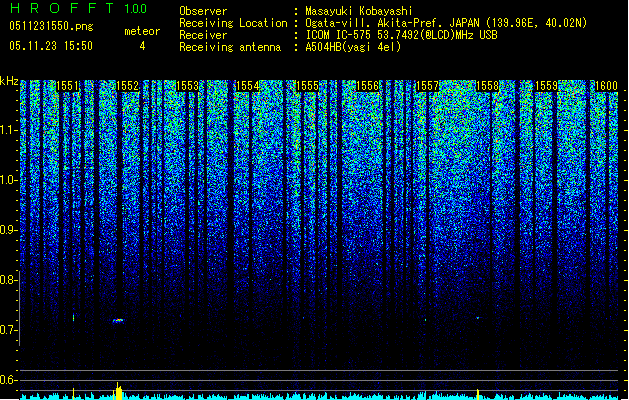This screenshot has width=629, height=400.
Task: Click the Receiver field label
Action: click(203, 35)
